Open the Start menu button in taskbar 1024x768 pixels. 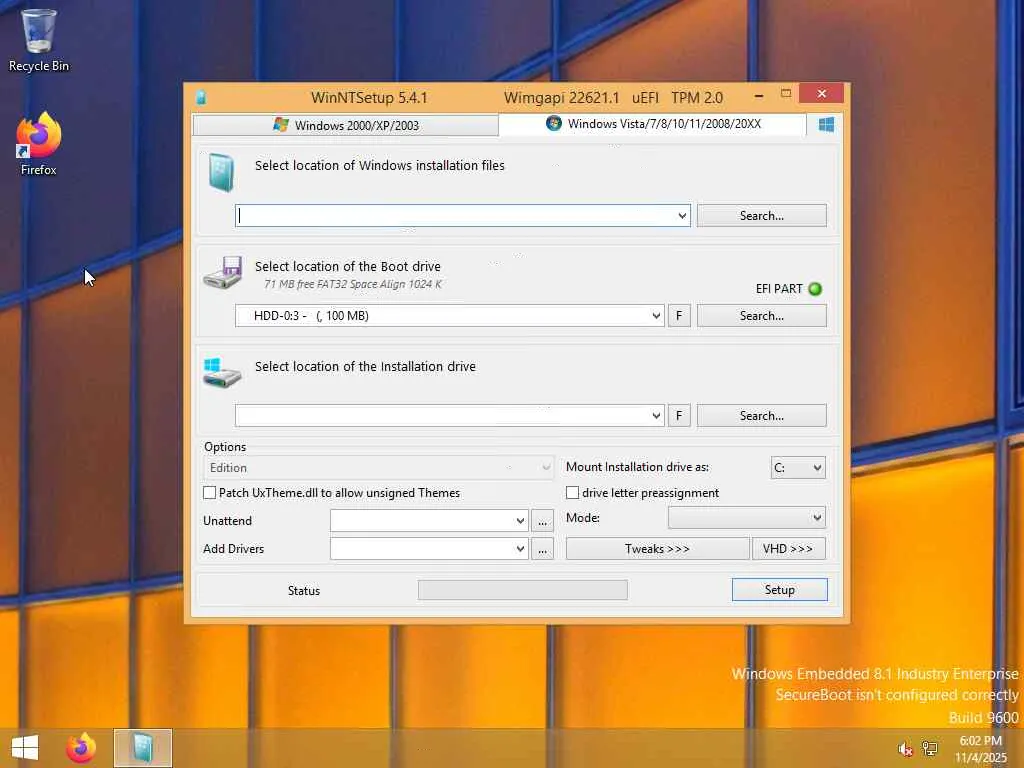(25, 748)
